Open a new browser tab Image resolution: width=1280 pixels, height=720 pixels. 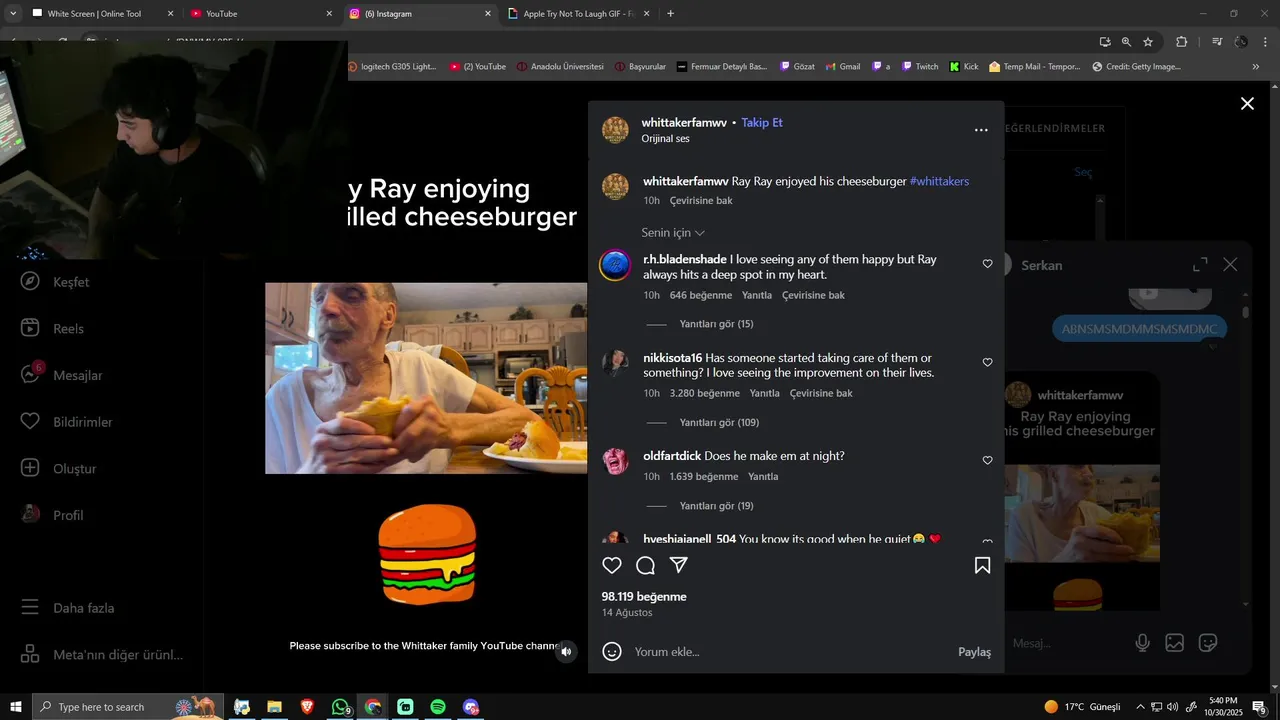click(670, 14)
